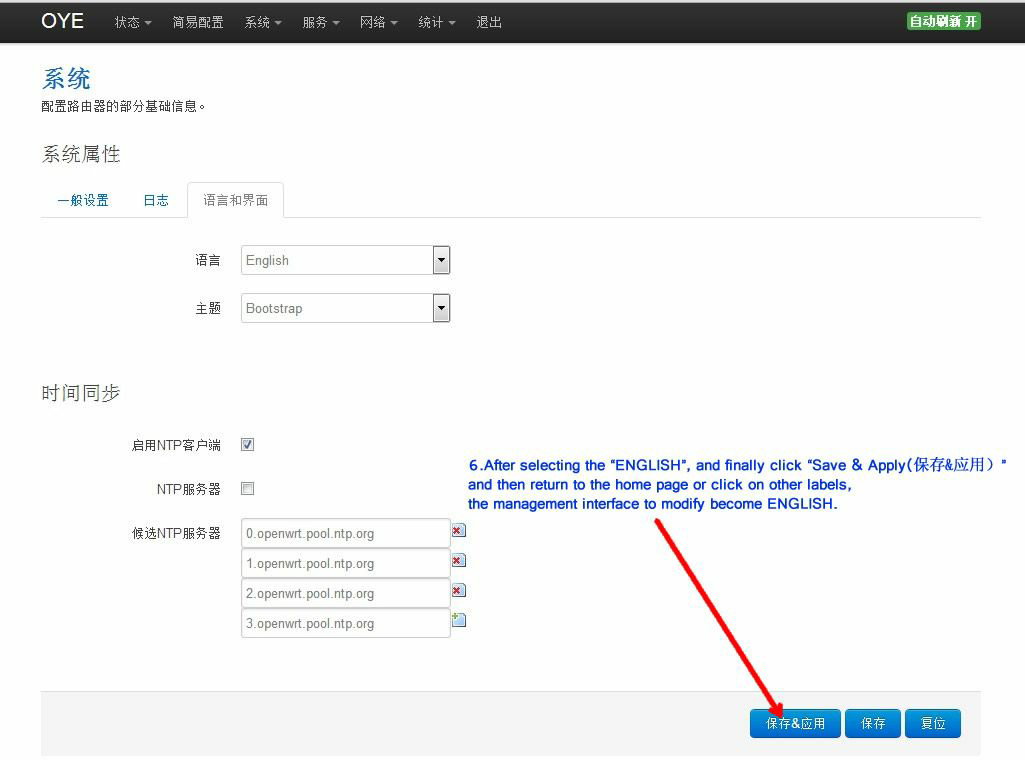This screenshot has width=1025, height=760.
Task: Click into the 2.openwrt.pool.ntp.org field
Action: 345,593
